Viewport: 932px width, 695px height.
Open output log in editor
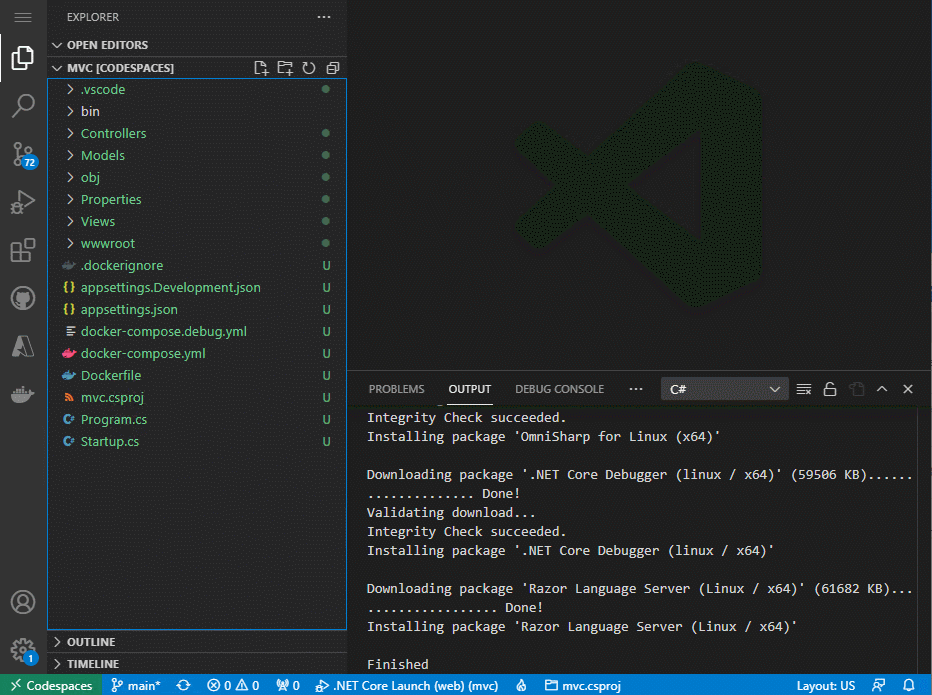coord(857,389)
